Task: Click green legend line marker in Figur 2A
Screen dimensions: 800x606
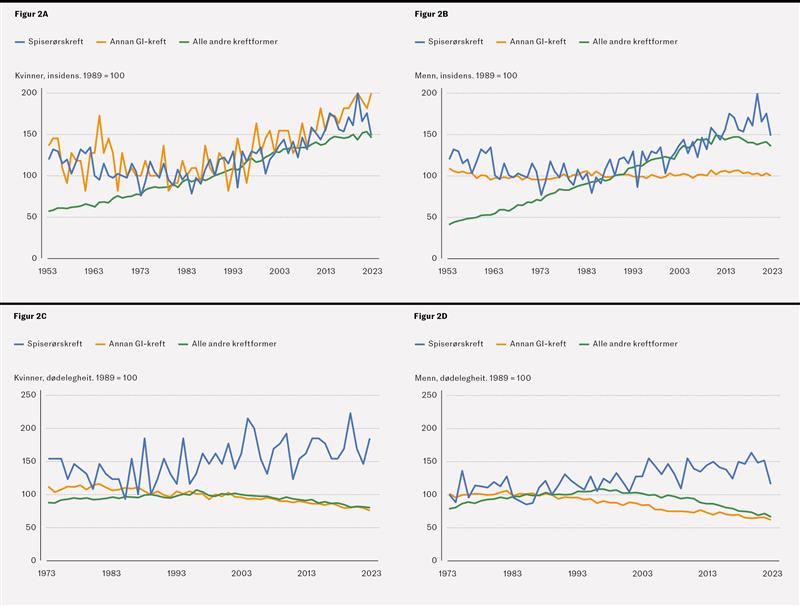Action: point(183,42)
